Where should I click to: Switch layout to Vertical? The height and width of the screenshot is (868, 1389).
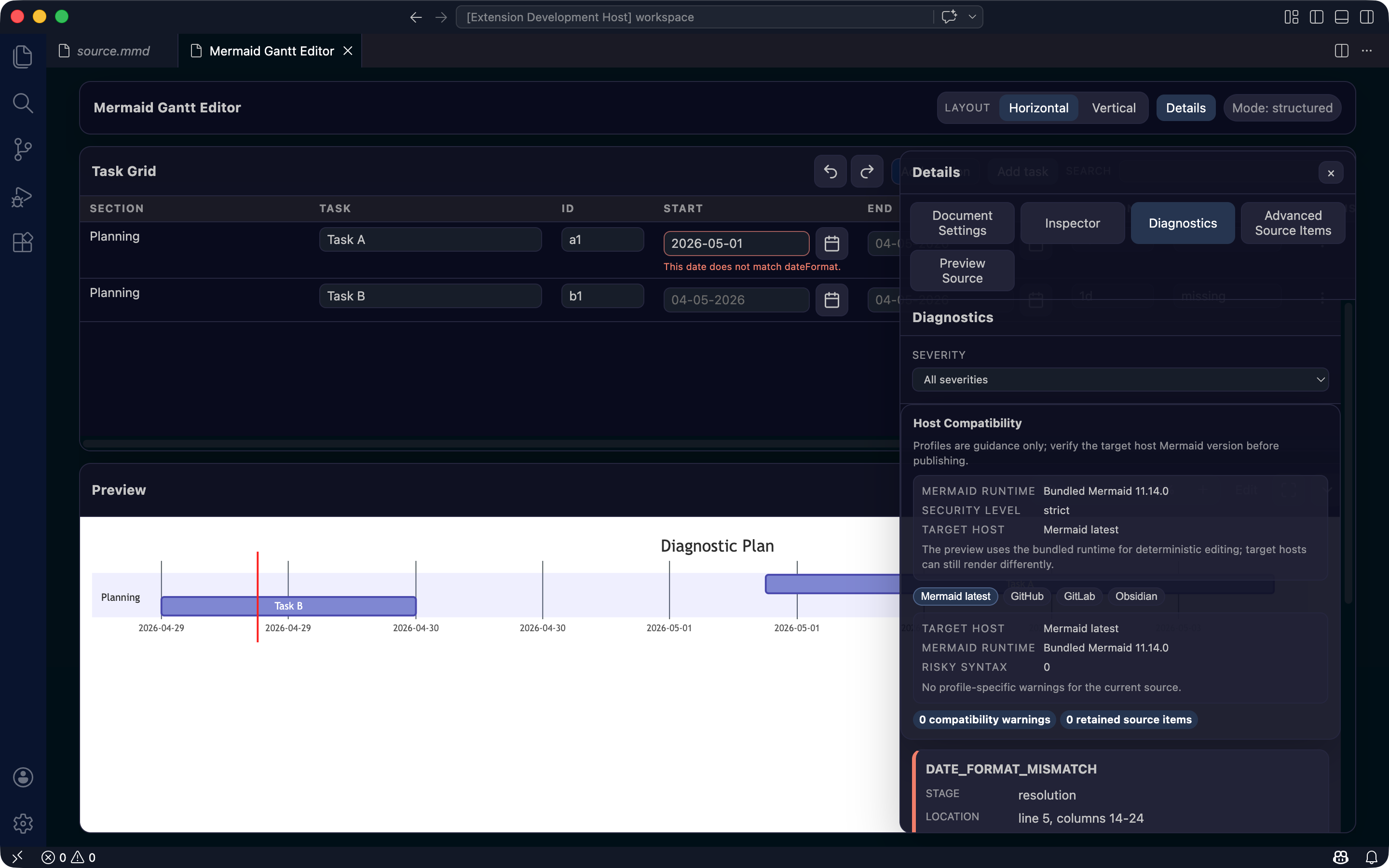1114,108
